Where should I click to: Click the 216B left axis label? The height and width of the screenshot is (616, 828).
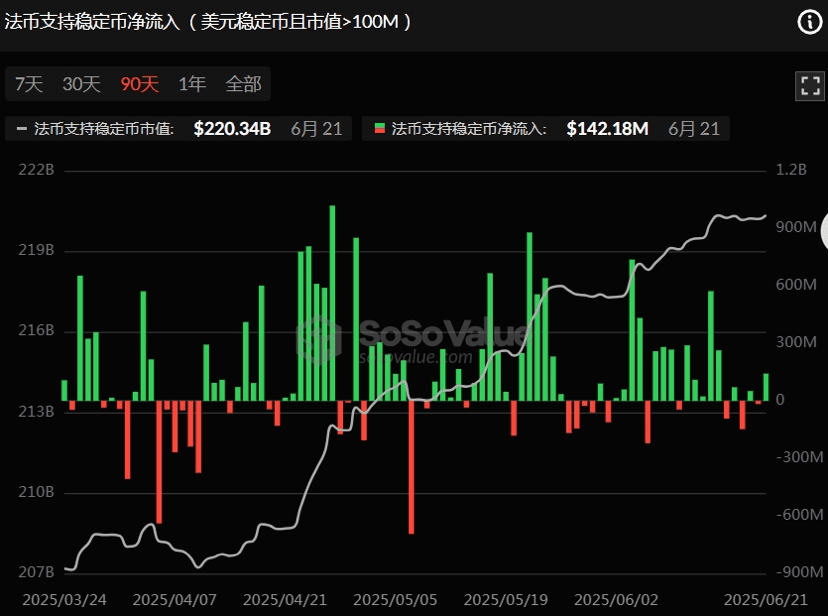(36, 330)
